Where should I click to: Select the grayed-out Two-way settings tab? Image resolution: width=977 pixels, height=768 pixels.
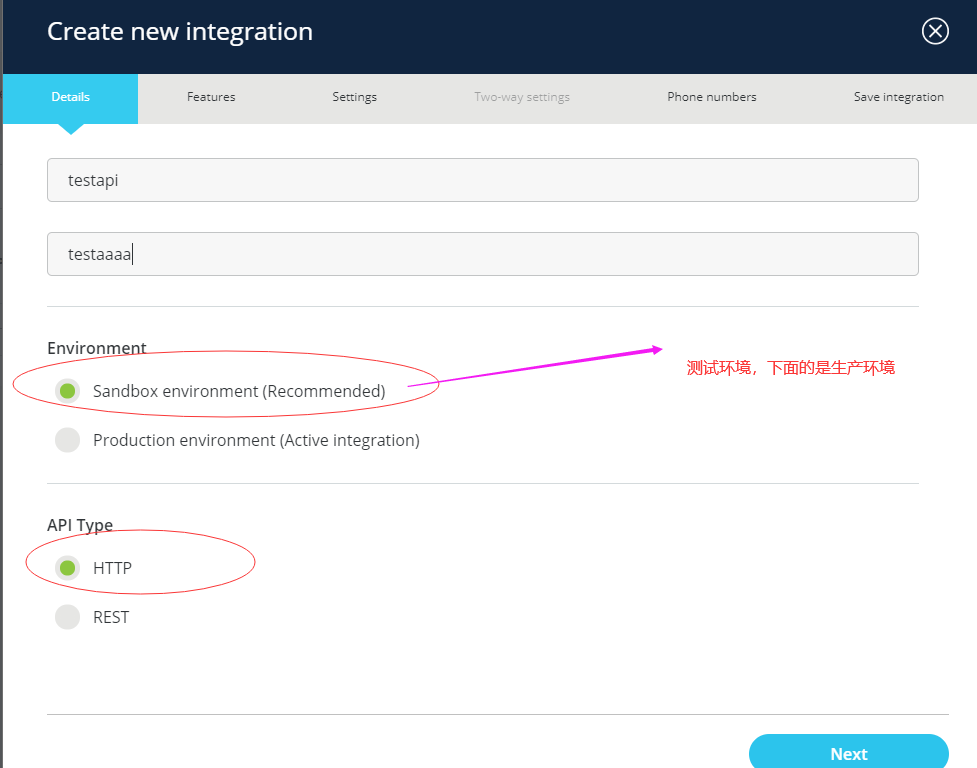click(522, 97)
